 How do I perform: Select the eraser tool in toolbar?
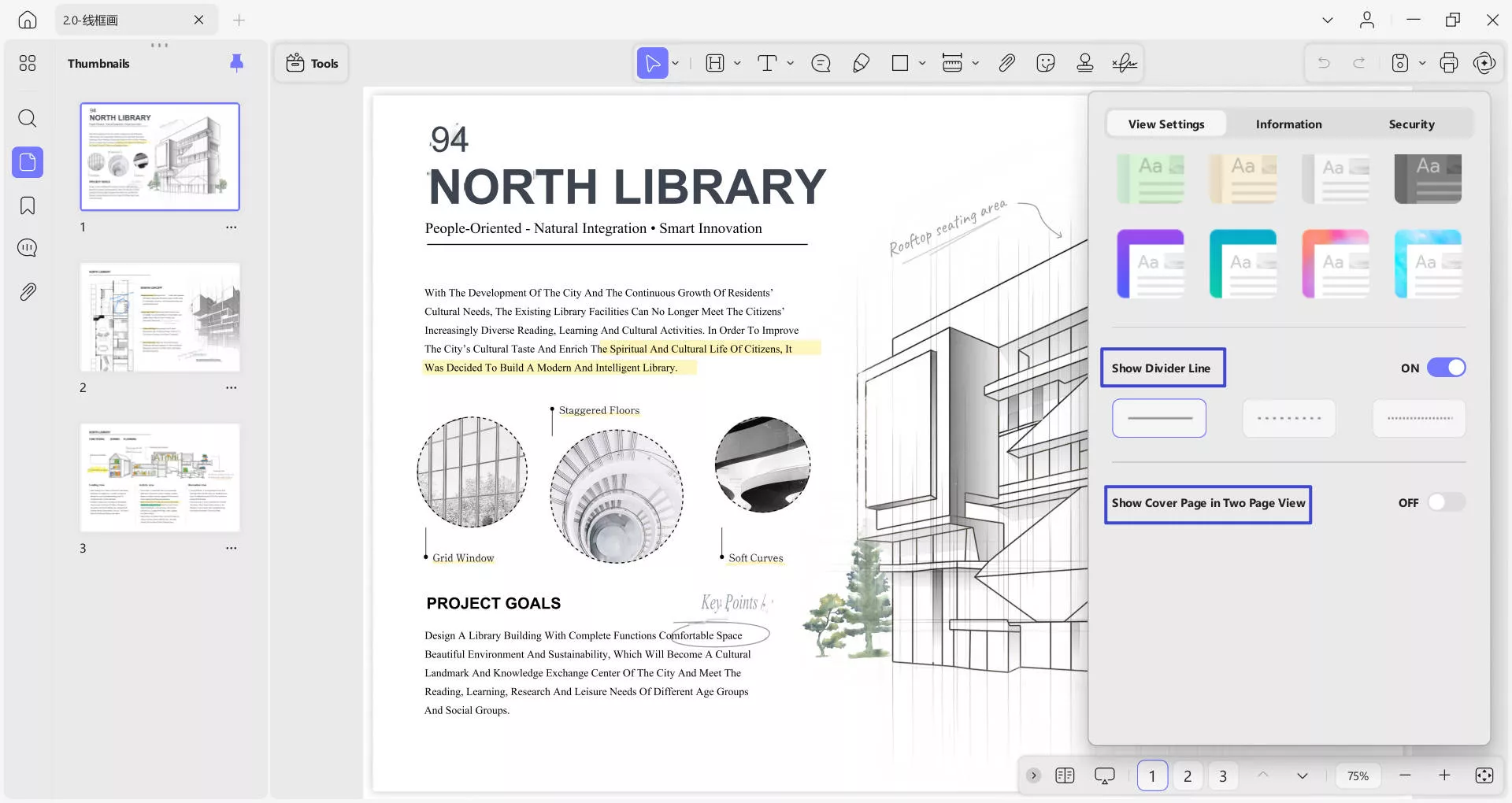click(x=861, y=63)
